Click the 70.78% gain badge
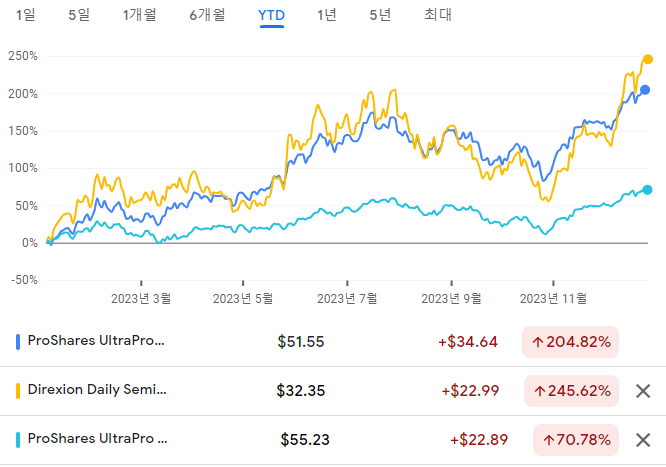The height and width of the screenshot is (467, 666). point(576,440)
